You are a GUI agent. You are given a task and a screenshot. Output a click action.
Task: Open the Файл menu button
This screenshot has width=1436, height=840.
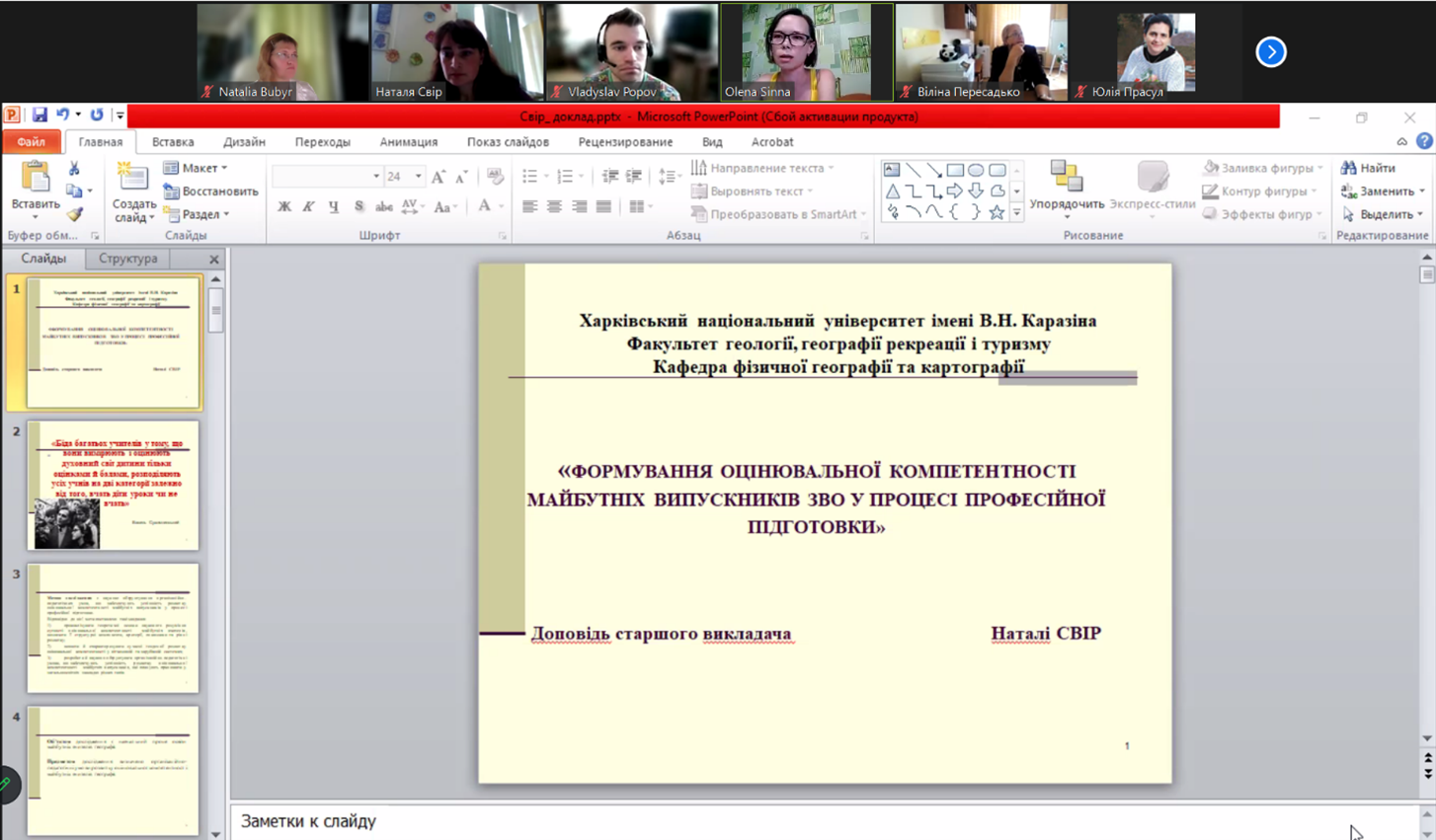(x=31, y=142)
